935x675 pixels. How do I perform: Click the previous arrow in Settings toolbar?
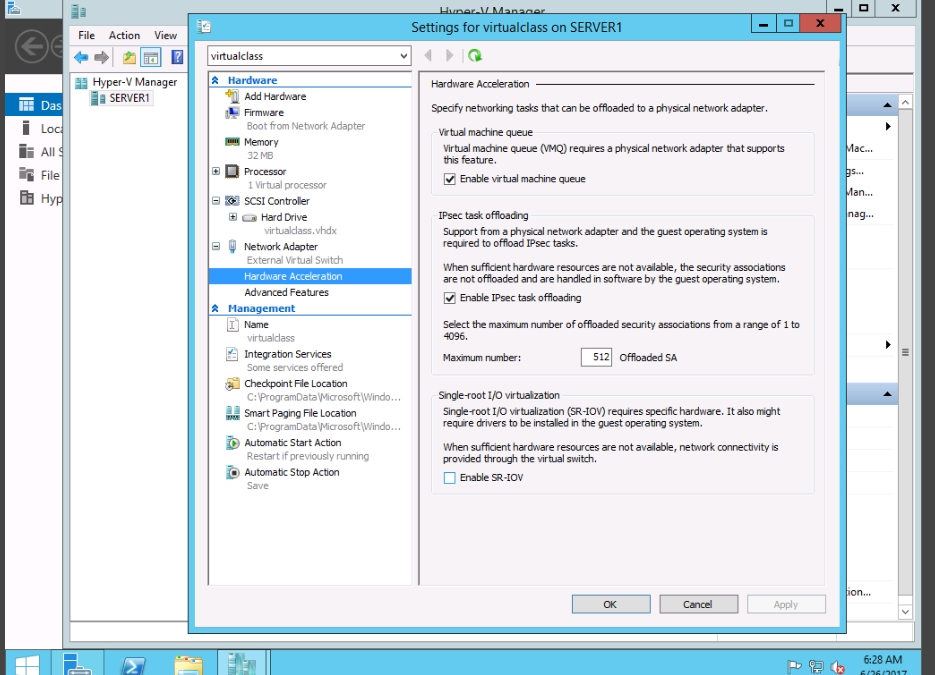[x=428, y=55]
